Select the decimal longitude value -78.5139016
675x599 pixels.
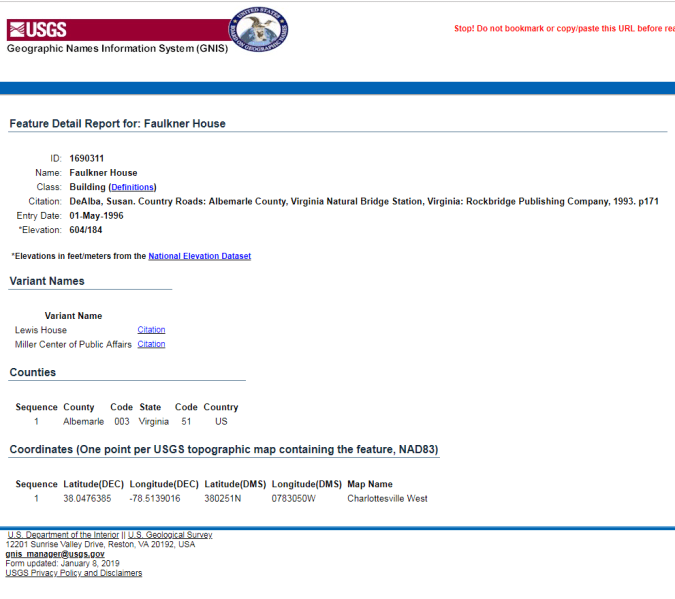click(155, 498)
